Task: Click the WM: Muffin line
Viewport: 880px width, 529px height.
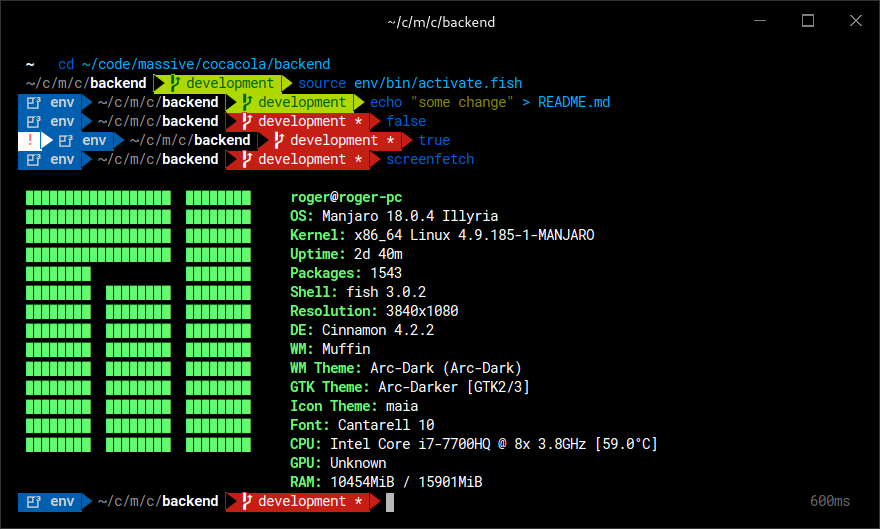Action: pyautogui.click(x=330, y=349)
